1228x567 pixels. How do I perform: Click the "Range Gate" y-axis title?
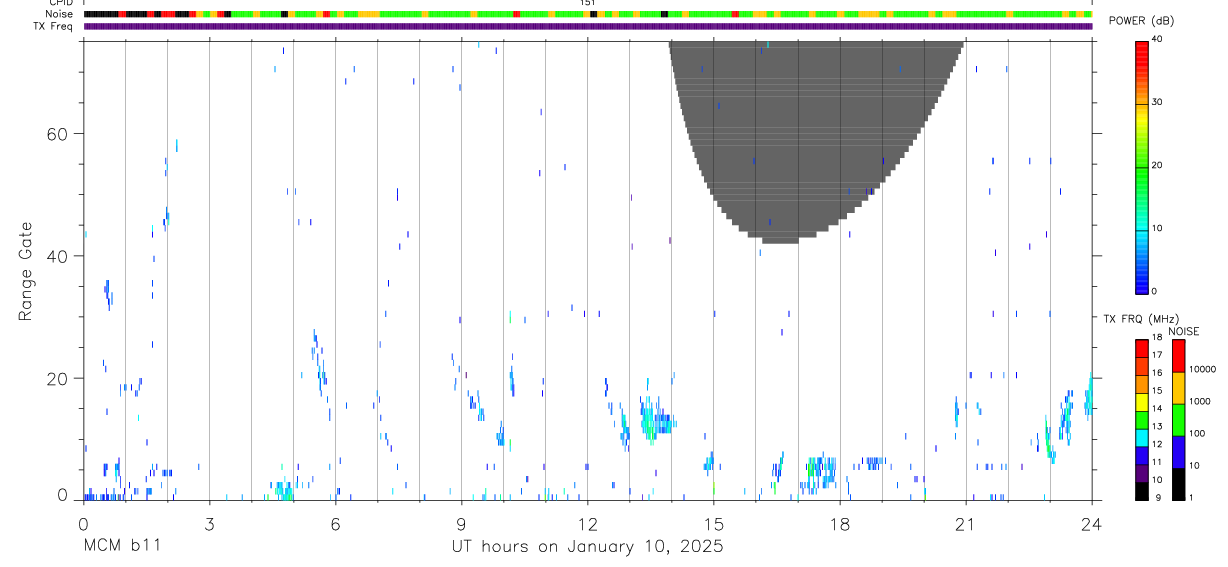pyautogui.click(x=25, y=271)
